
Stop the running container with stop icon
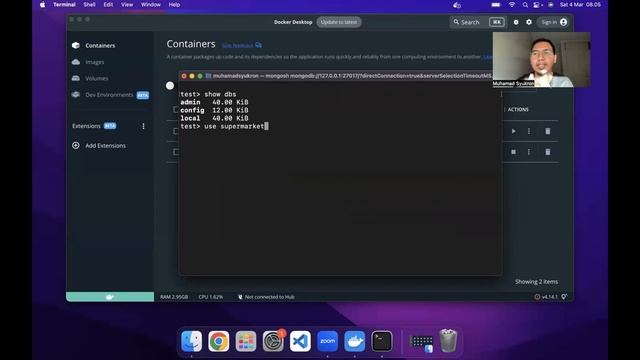[513, 152]
